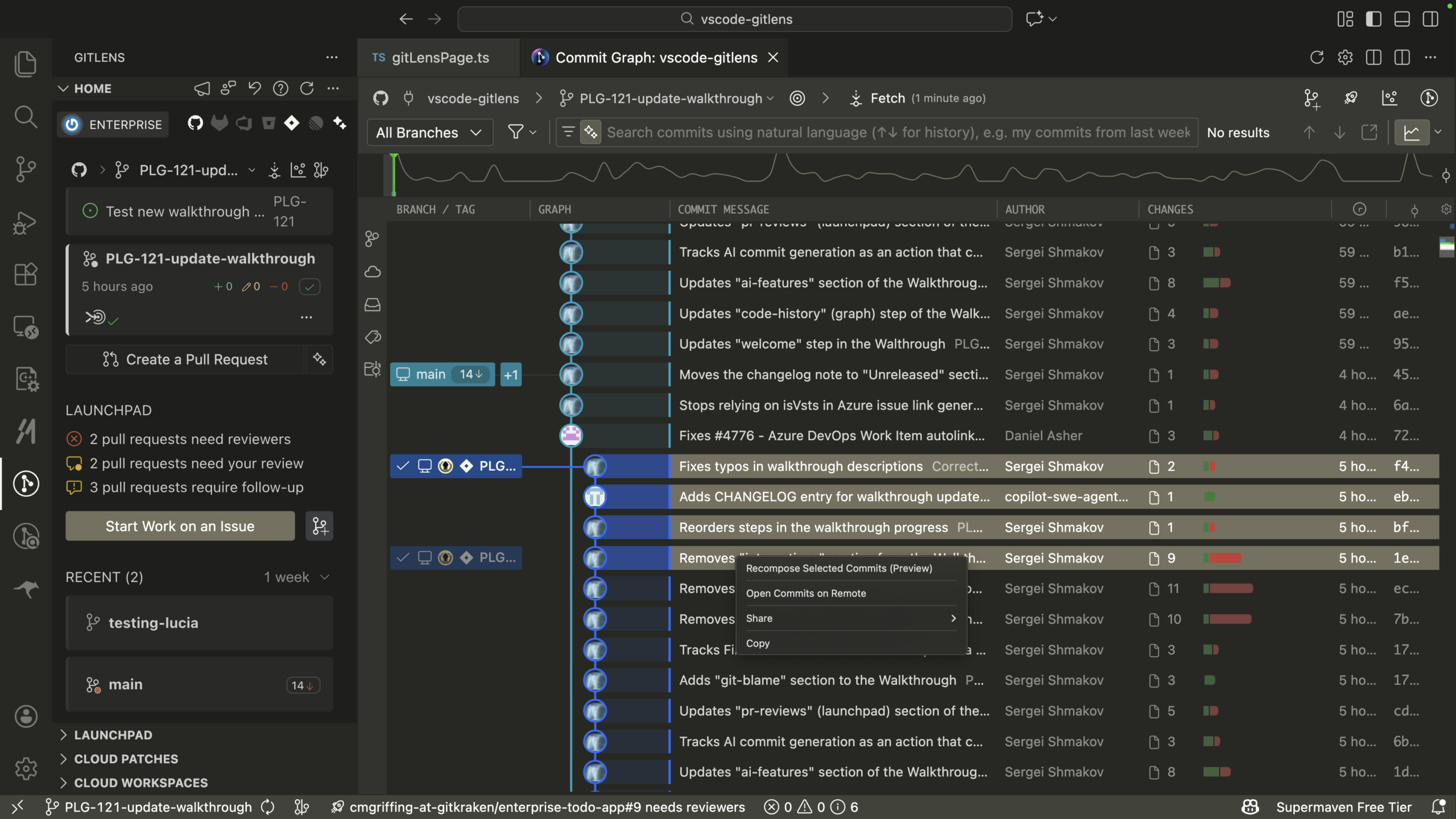The width and height of the screenshot is (1456, 819).
Task: Select the Source Control icon in the activity bar
Action: click(26, 169)
